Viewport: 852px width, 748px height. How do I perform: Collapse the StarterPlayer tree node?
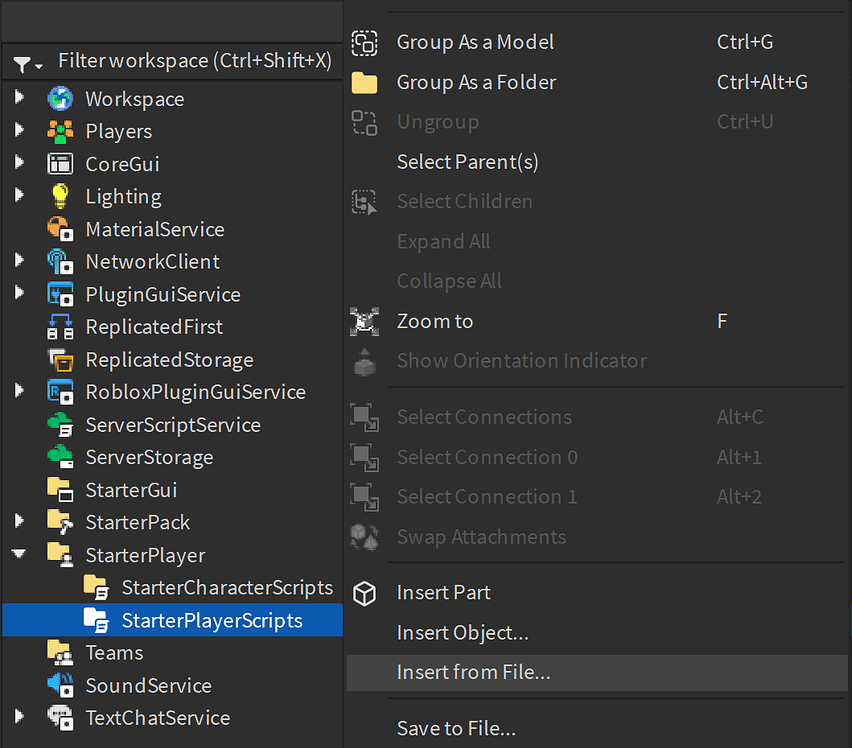(19, 554)
